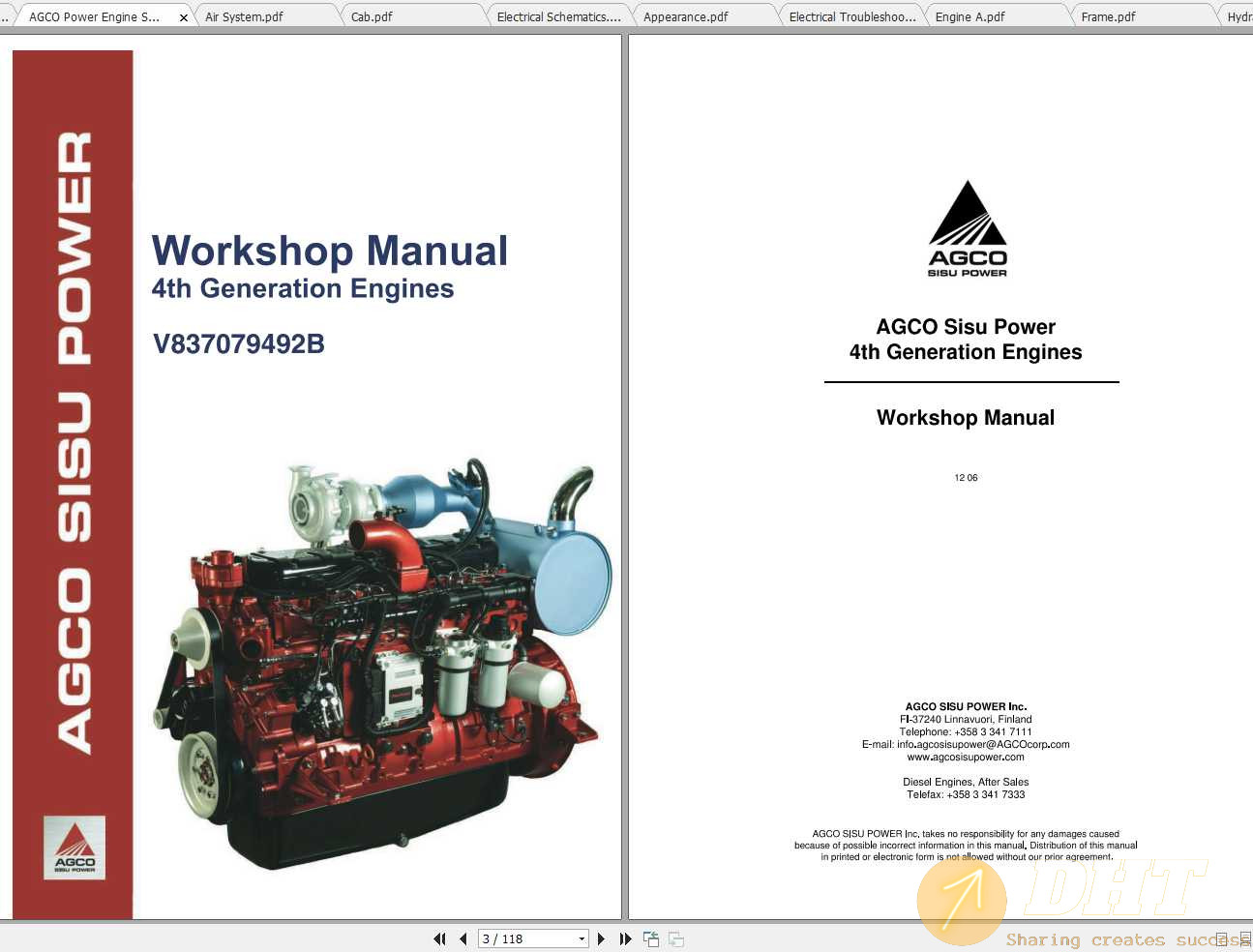Click the '12 06' date text
Image resolution: width=1253 pixels, height=952 pixels.
[x=966, y=478]
